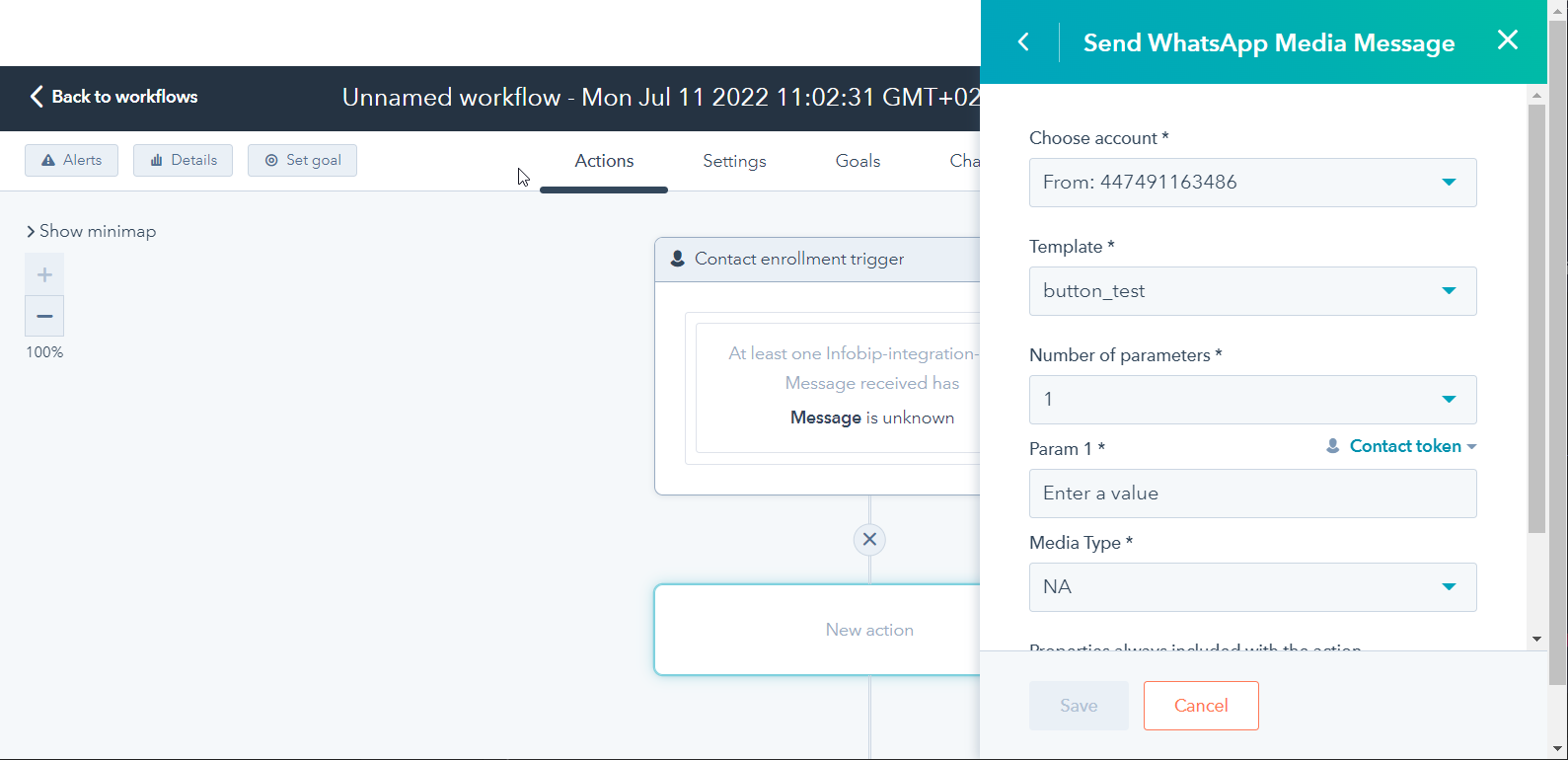Click the Save button

1079,706
